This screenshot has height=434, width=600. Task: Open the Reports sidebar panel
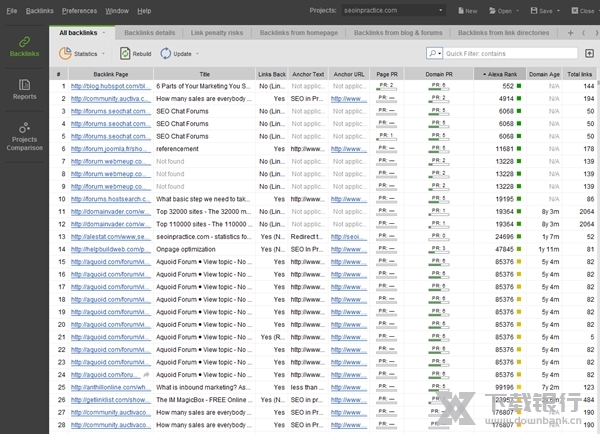pyautogui.click(x=23, y=90)
